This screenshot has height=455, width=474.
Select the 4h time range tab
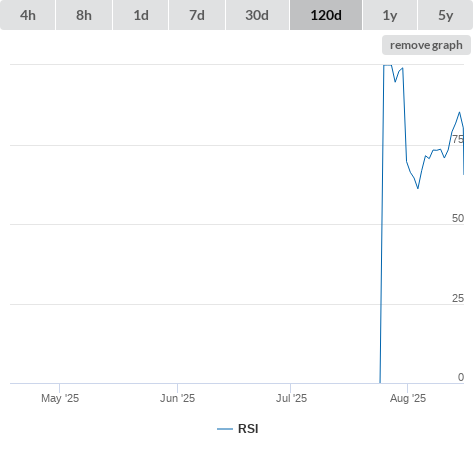[28, 15]
